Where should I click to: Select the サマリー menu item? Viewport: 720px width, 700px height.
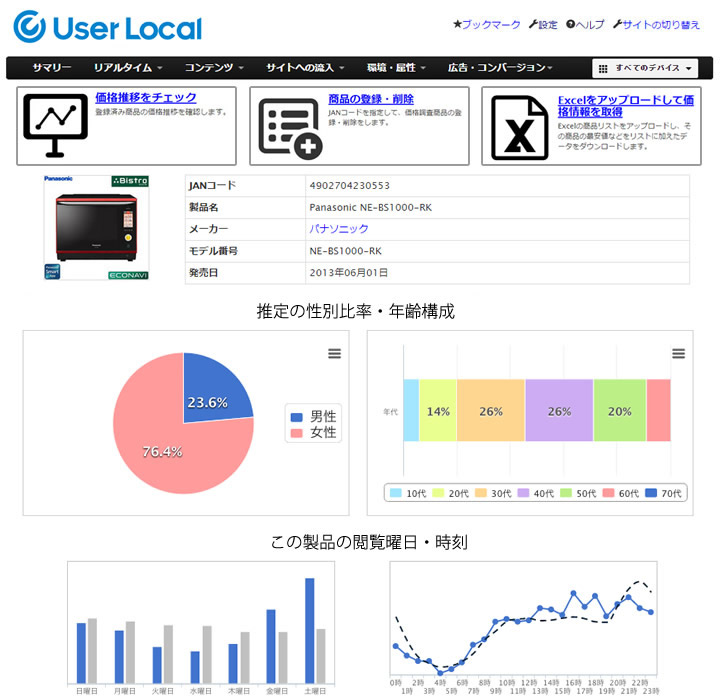[x=52, y=68]
